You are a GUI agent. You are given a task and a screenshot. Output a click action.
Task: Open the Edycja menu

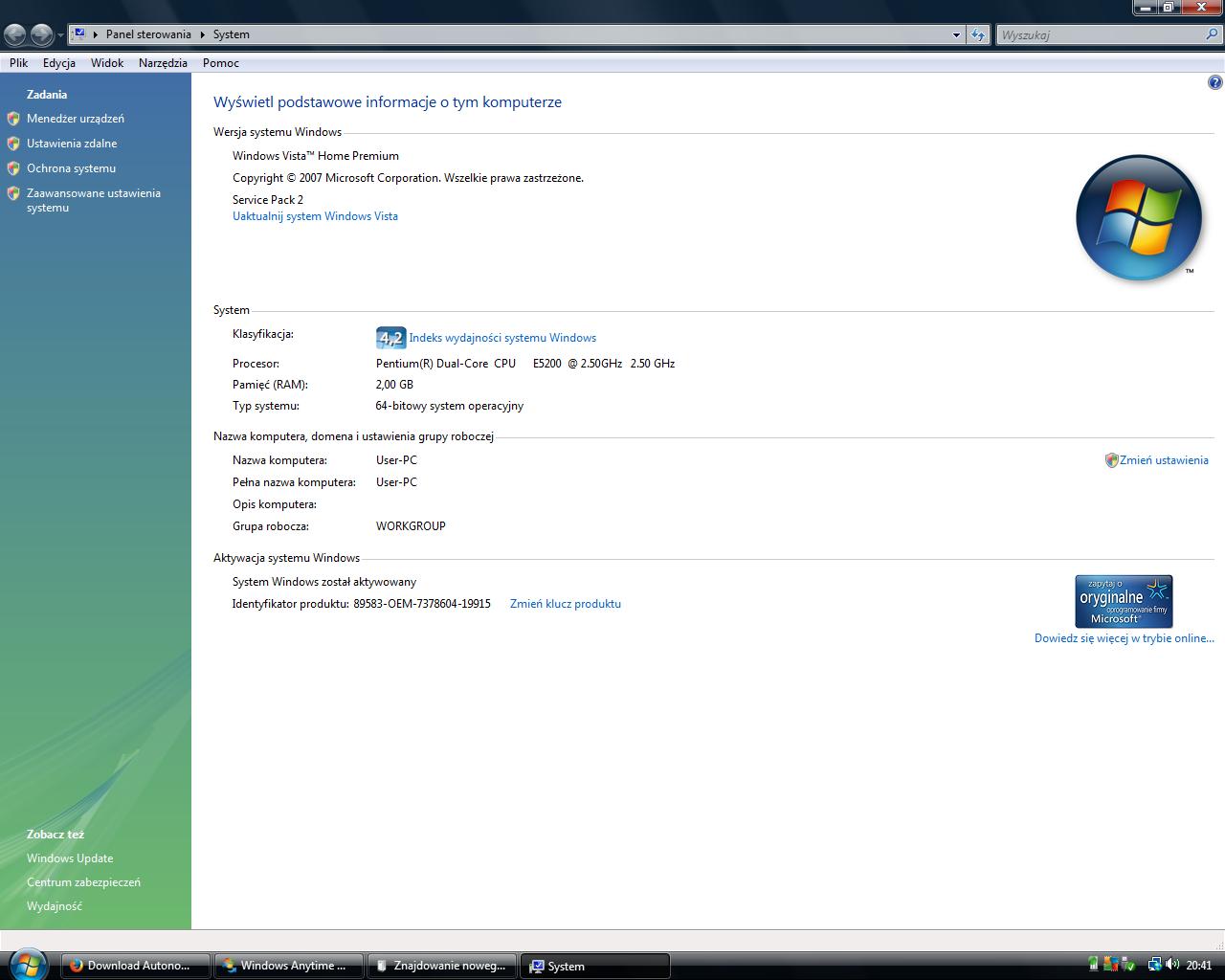(59, 63)
